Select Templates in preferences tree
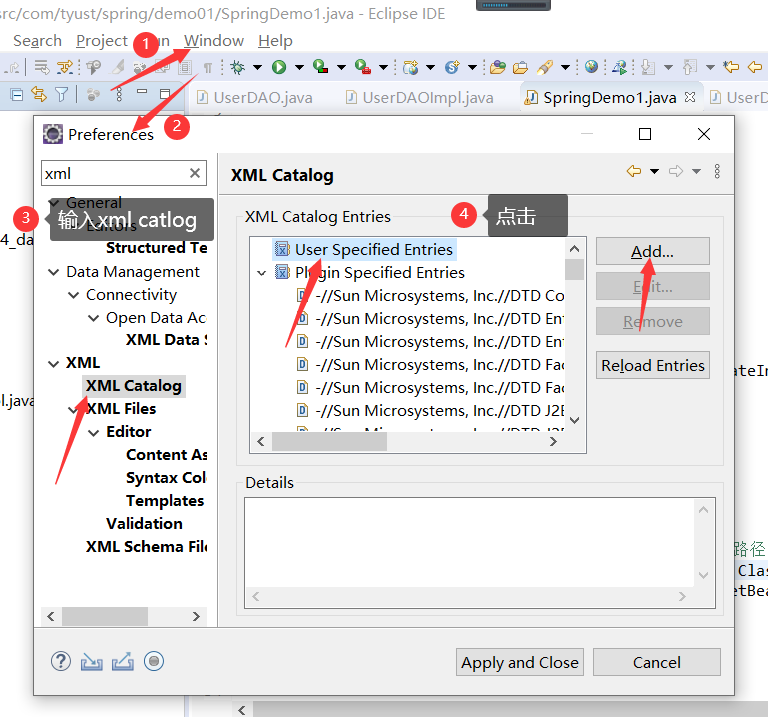 (165, 501)
